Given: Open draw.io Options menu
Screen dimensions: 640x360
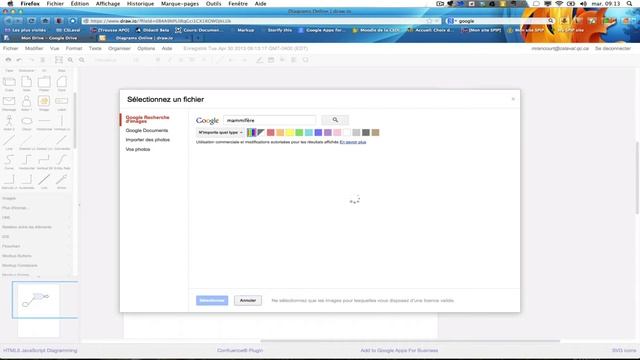Looking at the screenshot, I should (x=146, y=48).
